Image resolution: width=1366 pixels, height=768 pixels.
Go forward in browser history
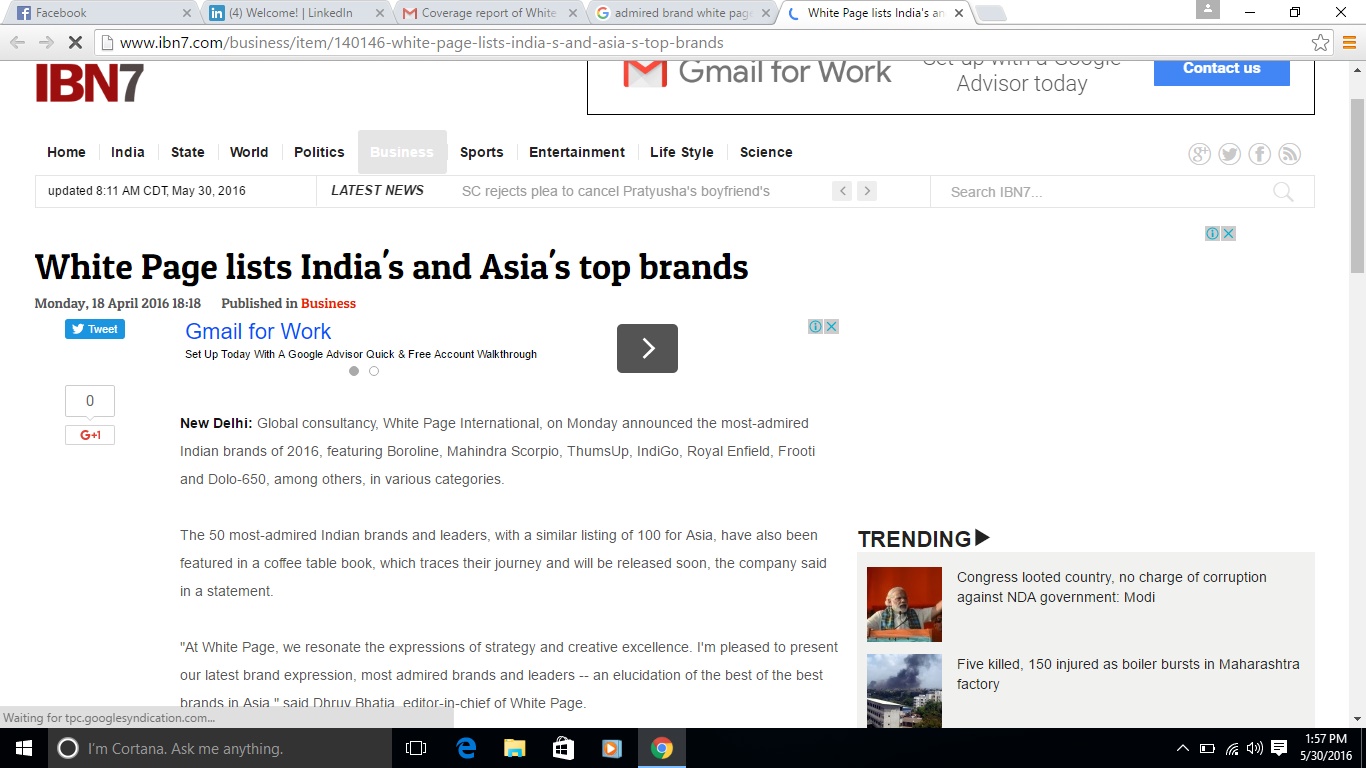click(46, 43)
